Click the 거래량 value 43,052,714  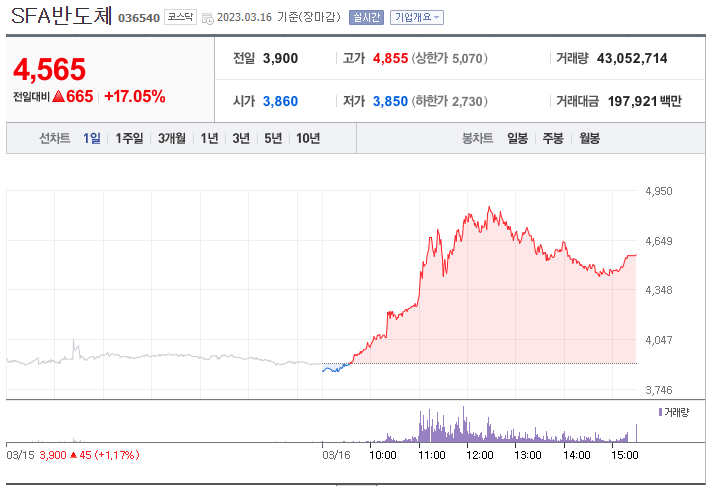tap(632, 59)
